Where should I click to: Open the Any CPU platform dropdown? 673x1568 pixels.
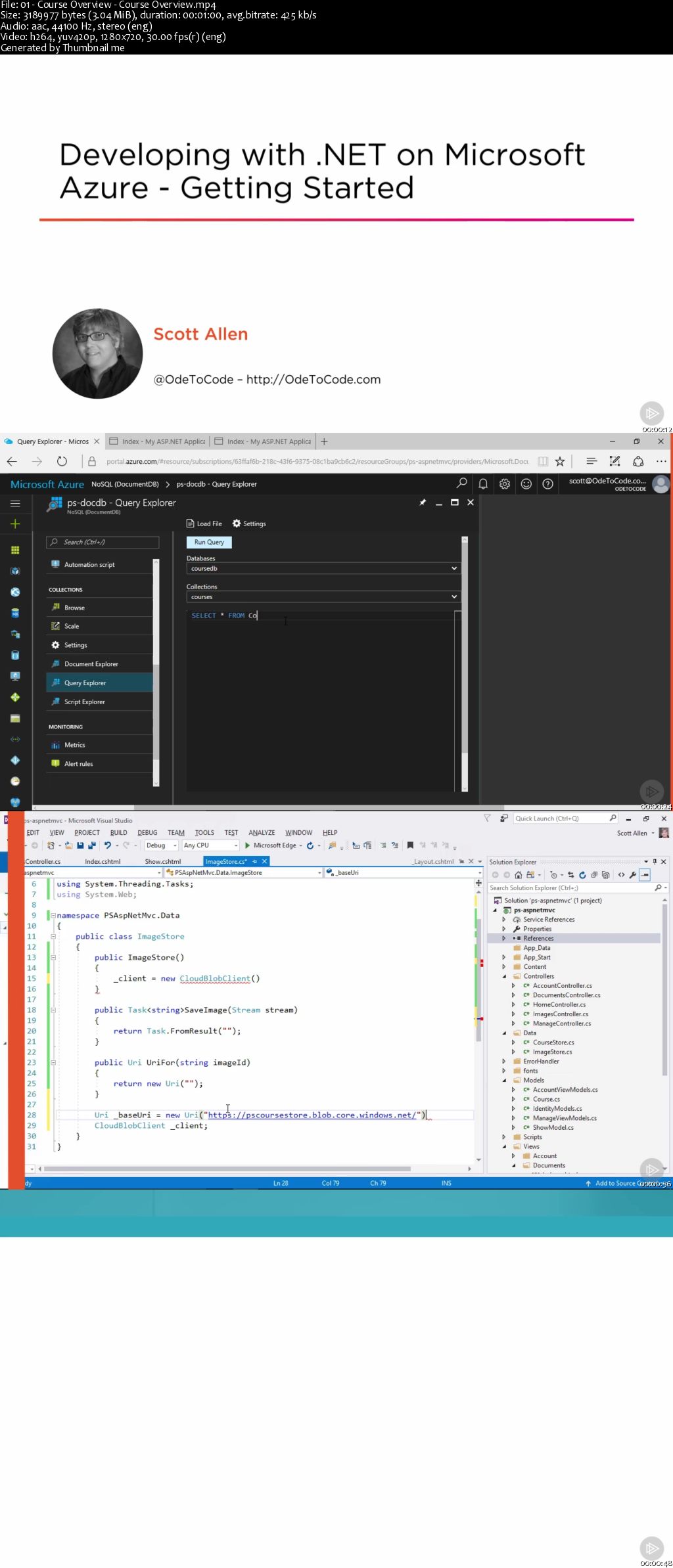click(x=210, y=845)
